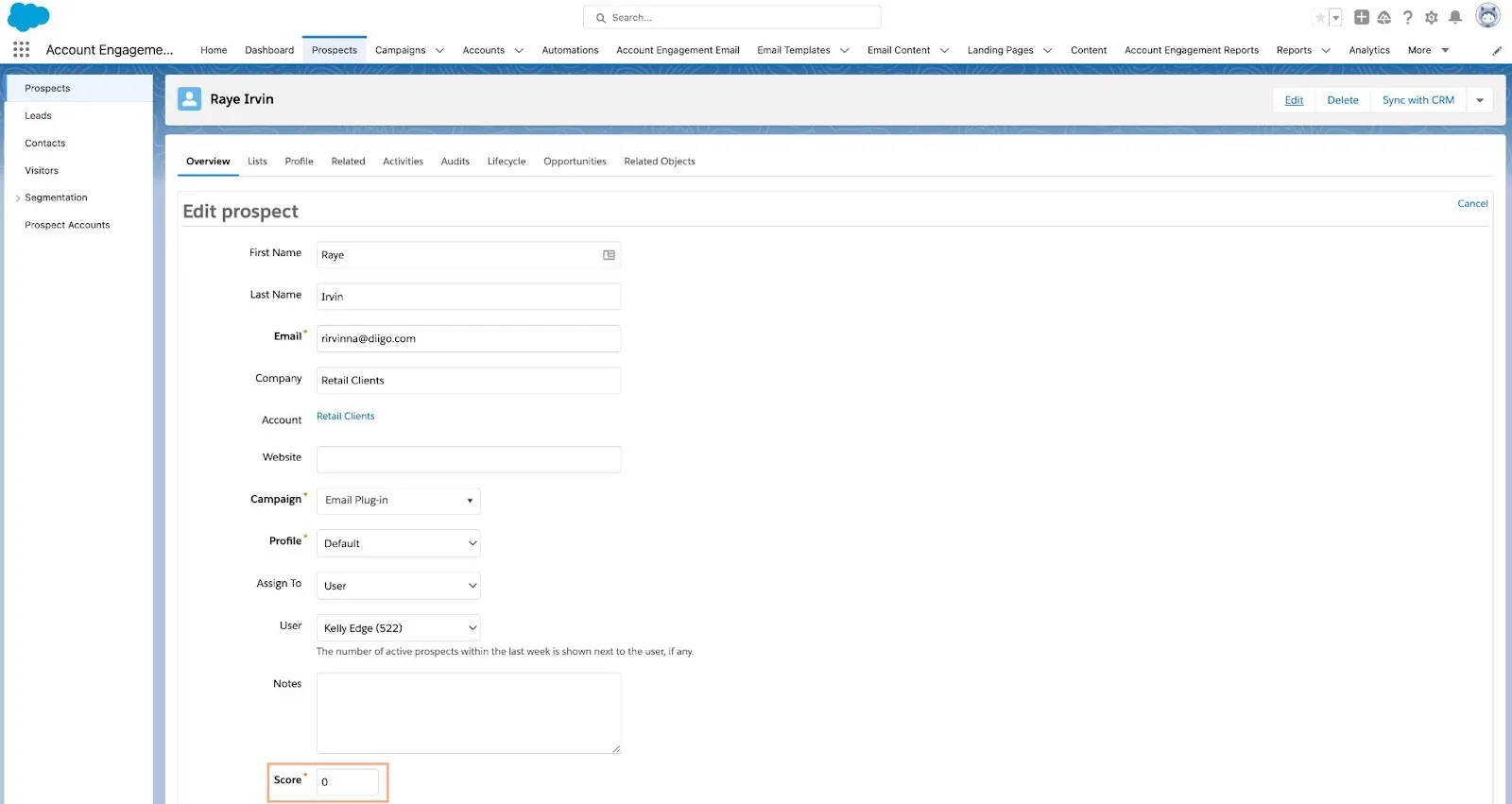Click the contact card icon in First Name field
This screenshot has height=804, width=1512.
[x=609, y=255]
